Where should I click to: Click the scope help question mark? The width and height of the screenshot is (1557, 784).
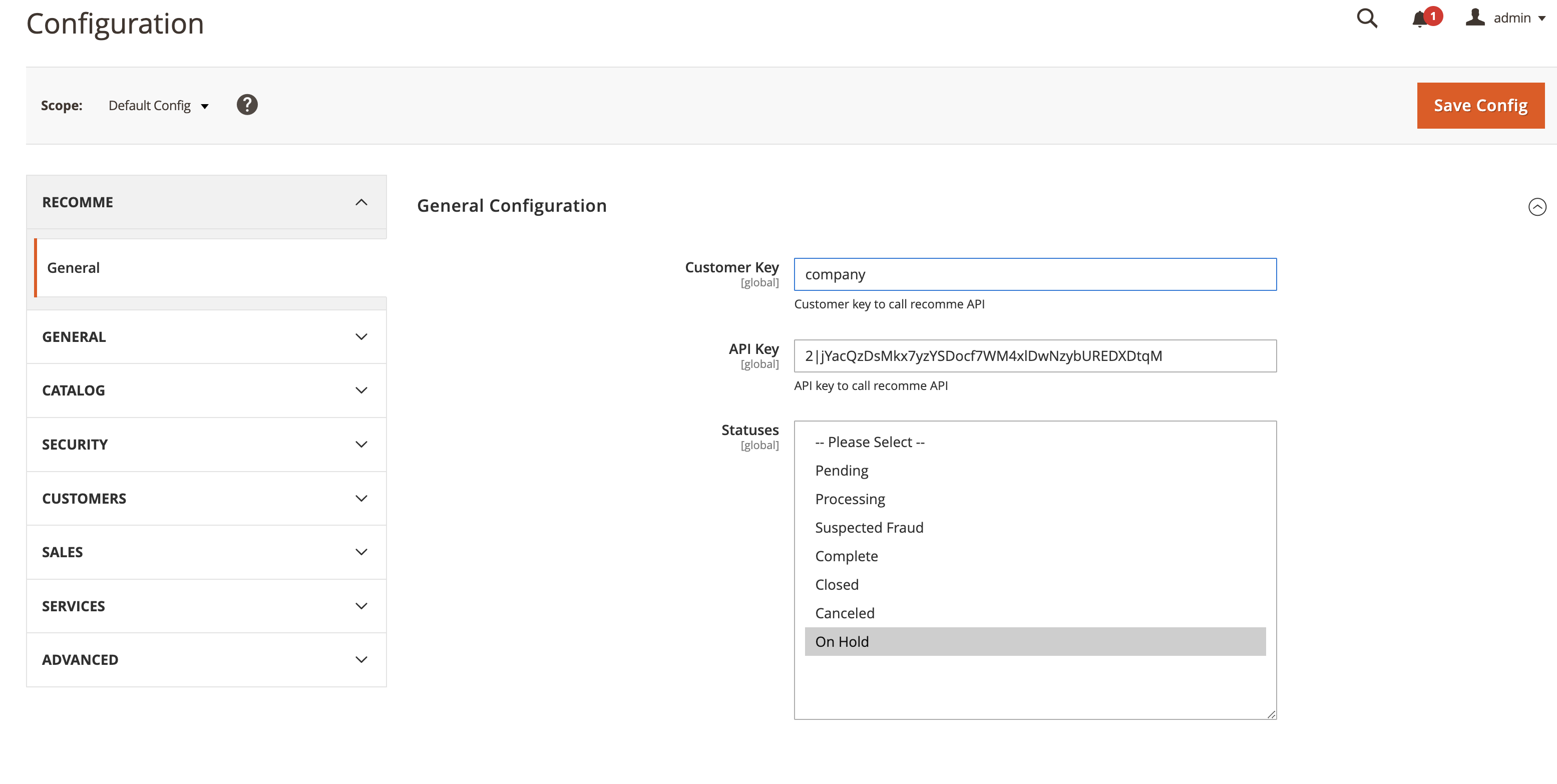pyautogui.click(x=247, y=105)
